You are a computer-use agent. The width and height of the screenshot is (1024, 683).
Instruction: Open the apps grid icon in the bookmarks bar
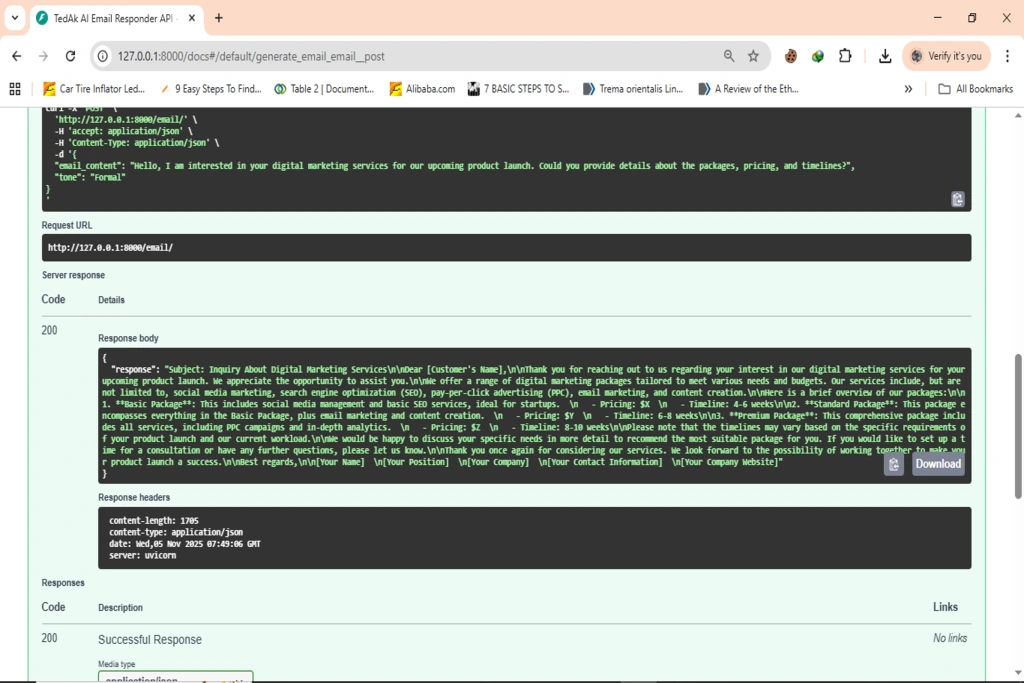click(x=15, y=89)
